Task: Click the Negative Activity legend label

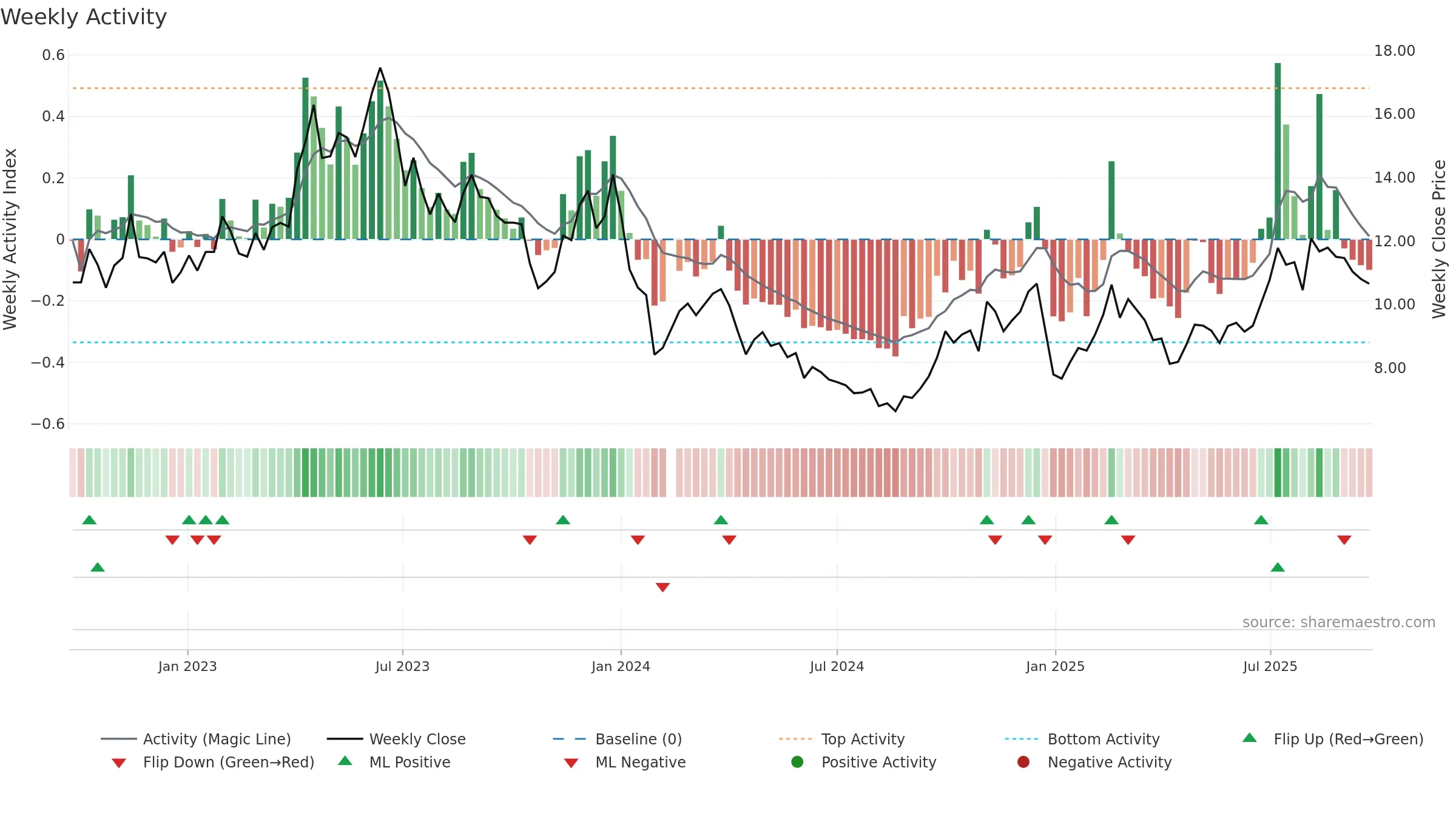Action: pyautogui.click(x=1110, y=762)
